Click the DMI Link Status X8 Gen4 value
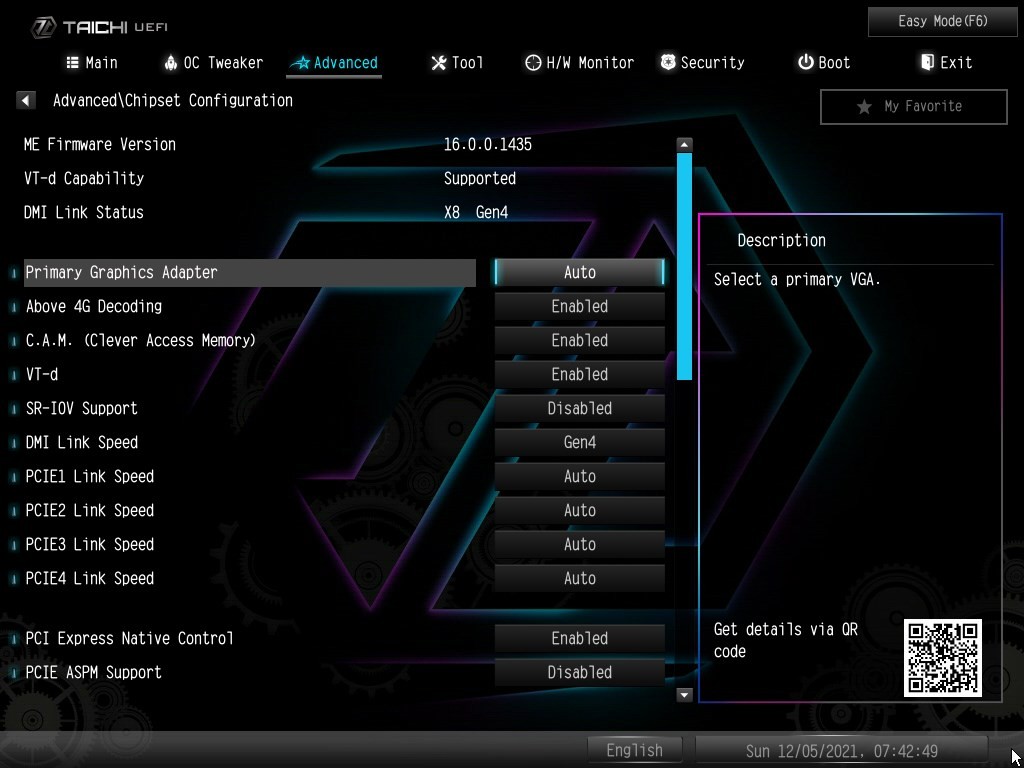This screenshot has height=768, width=1024. coord(476,212)
